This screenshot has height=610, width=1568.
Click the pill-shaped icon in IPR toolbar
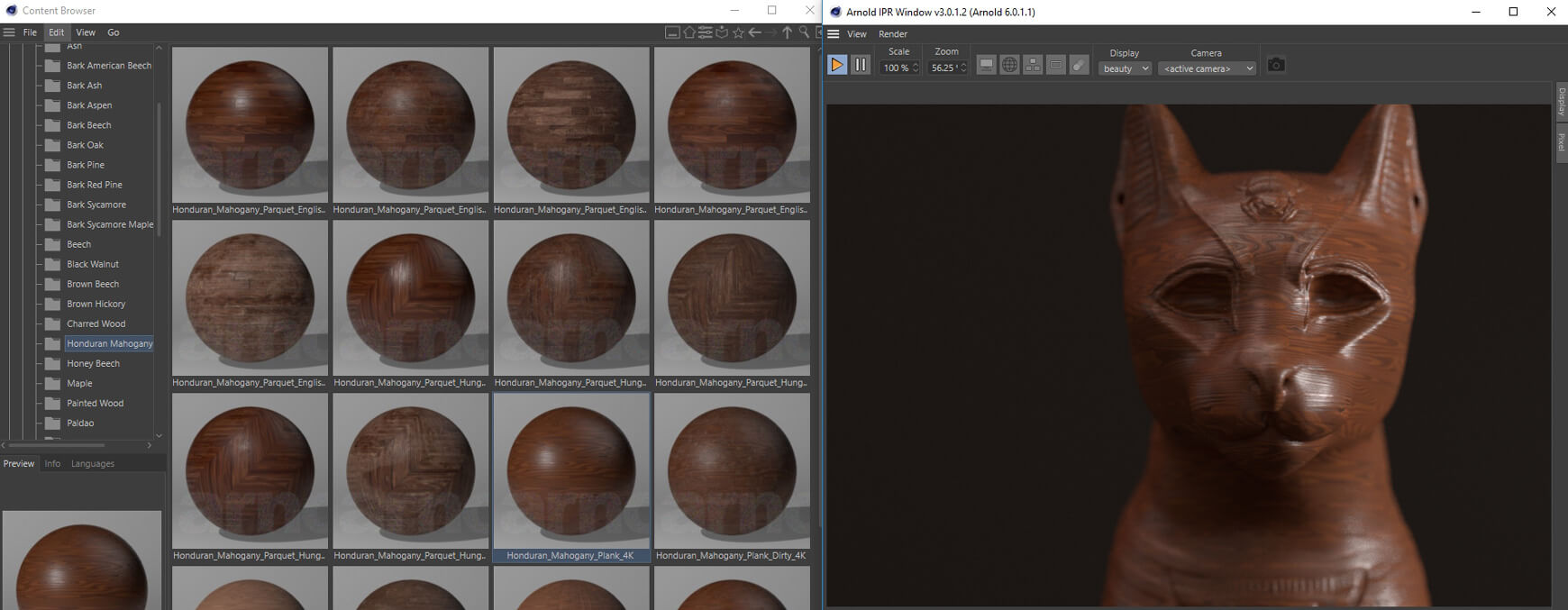1079,65
